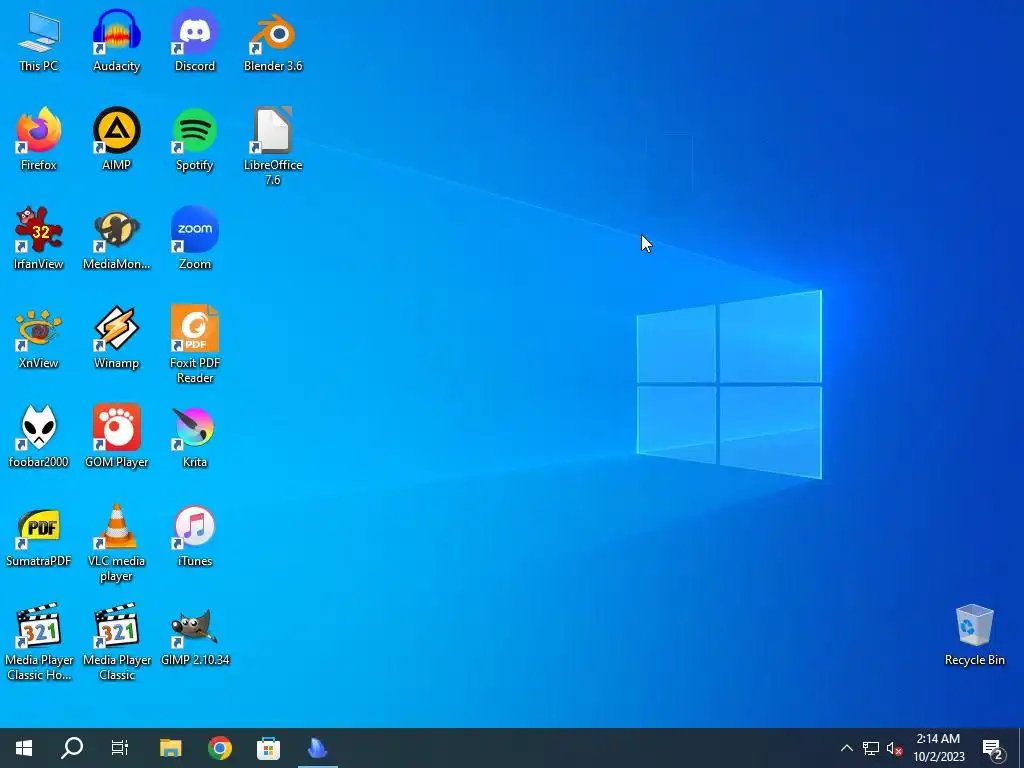The height and width of the screenshot is (768, 1024).
Task: Launch Google Chrome from the taskbar
Action: click(220, 748)
